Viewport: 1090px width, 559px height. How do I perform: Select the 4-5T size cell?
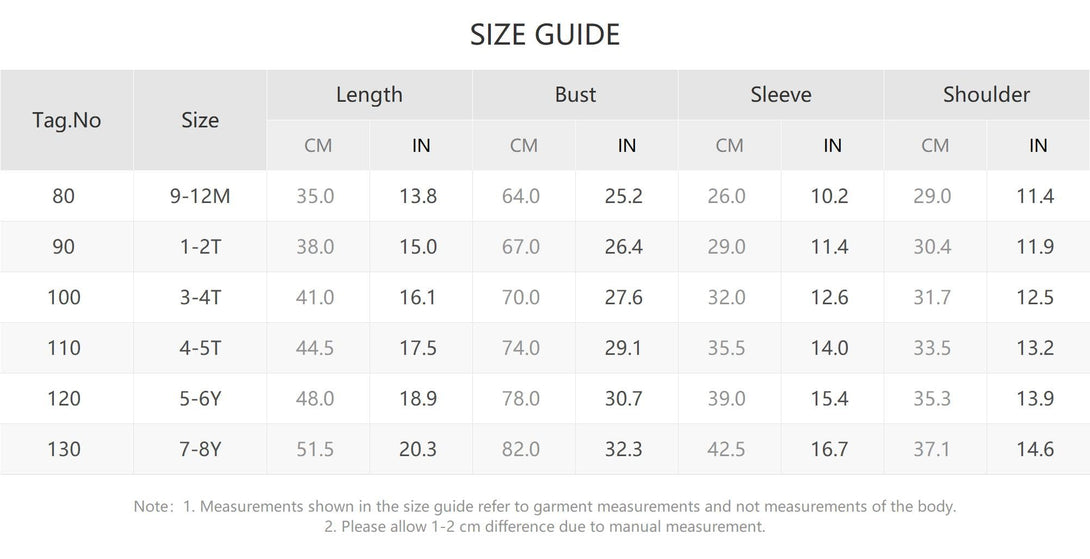(x=200, y=348)
